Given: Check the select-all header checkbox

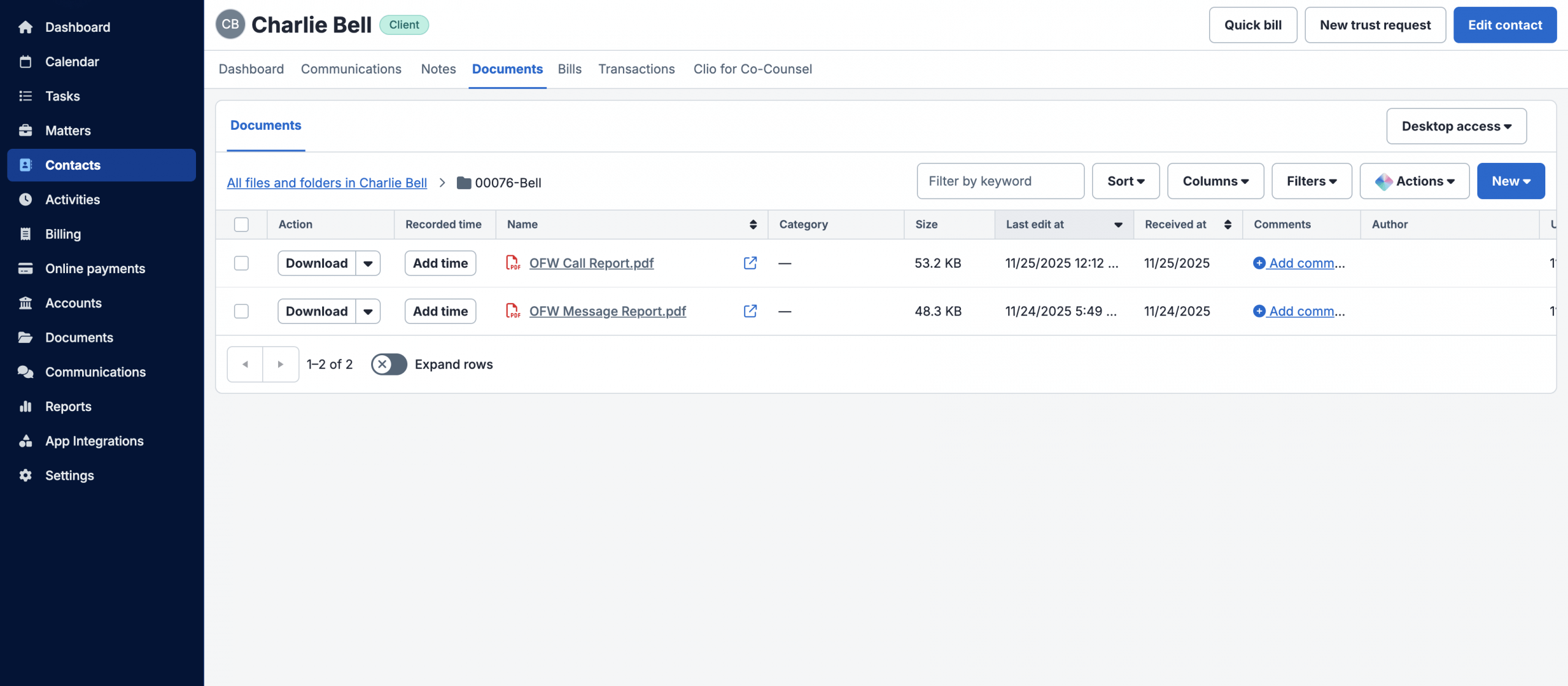Looking at the screenshot, I should pyautogui.click(x=241, y=225).
